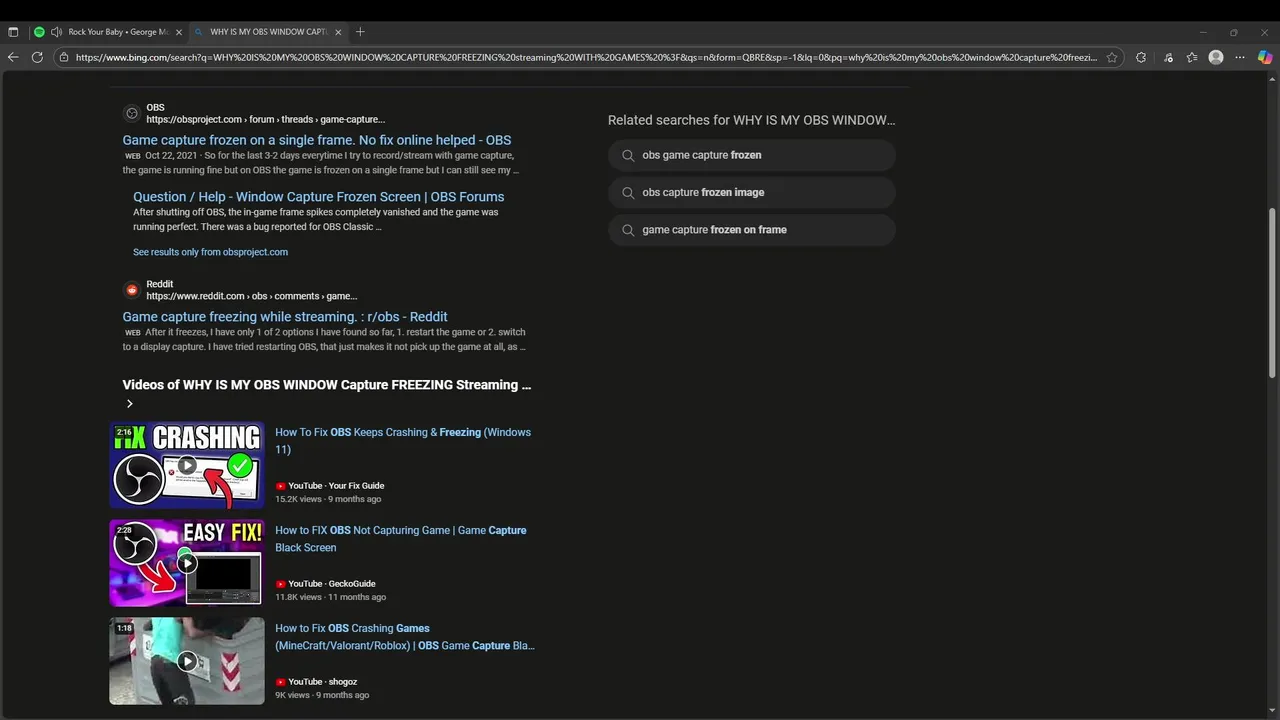1280x720 pixels.
Task: Open the media toolbar icon
Action: (x=1168, y=57)
